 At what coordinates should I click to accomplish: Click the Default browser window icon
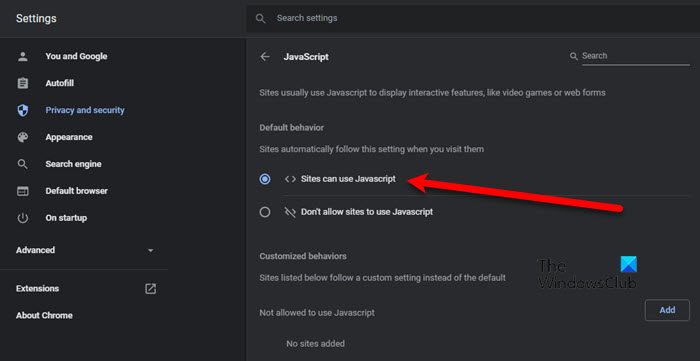coord(22,191)
